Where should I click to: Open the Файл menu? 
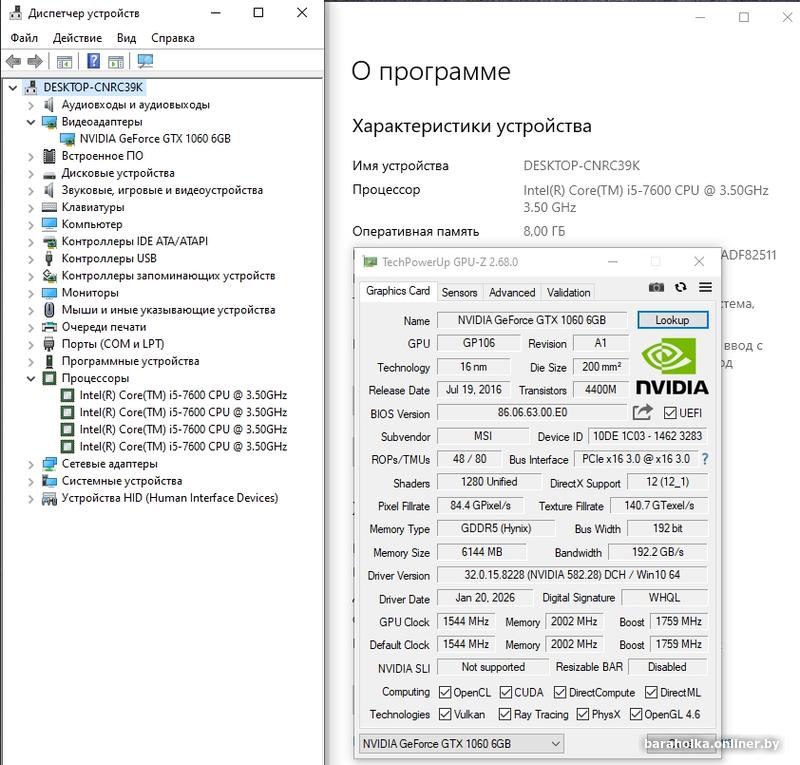[x=24, y=38]
